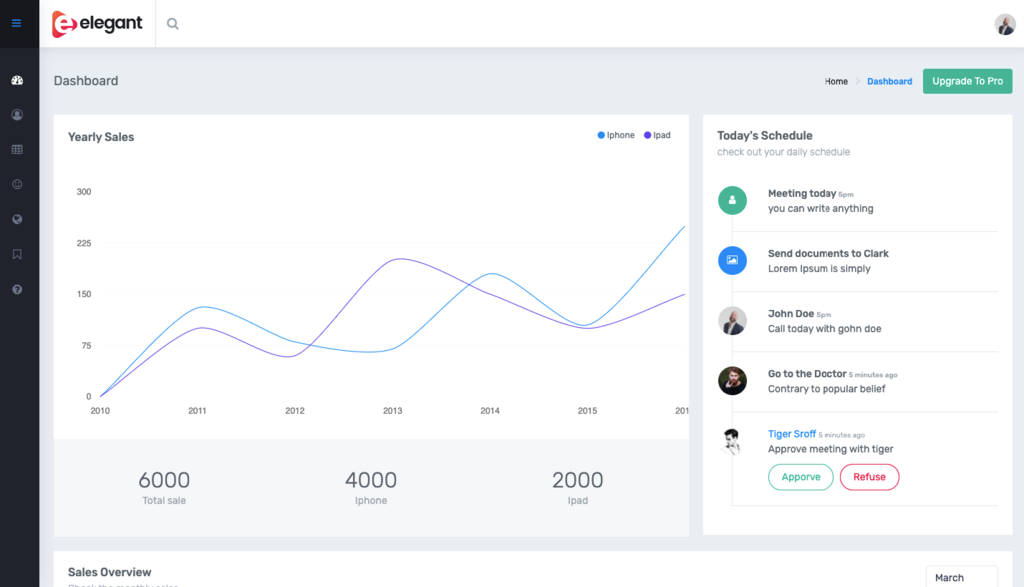
Task: Click the Home breadcrumb link
Action: [x=836, y=82]
